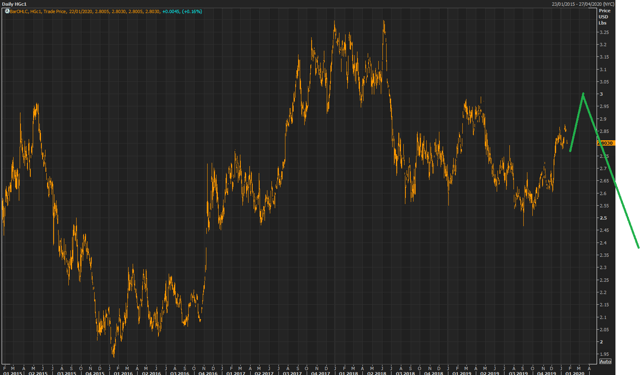Click the Auto scale button
The width and height of the screenshot is (640, 375).
coord(605,362)
